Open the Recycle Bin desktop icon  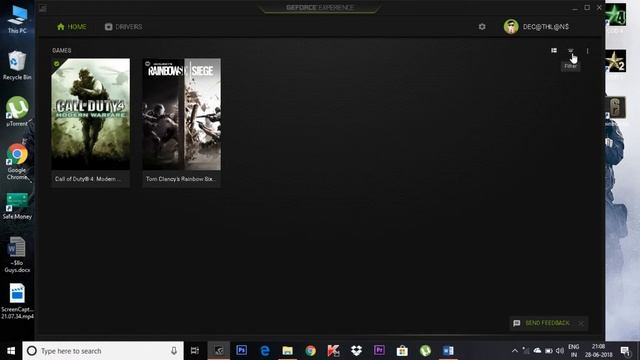coord(17,65)
